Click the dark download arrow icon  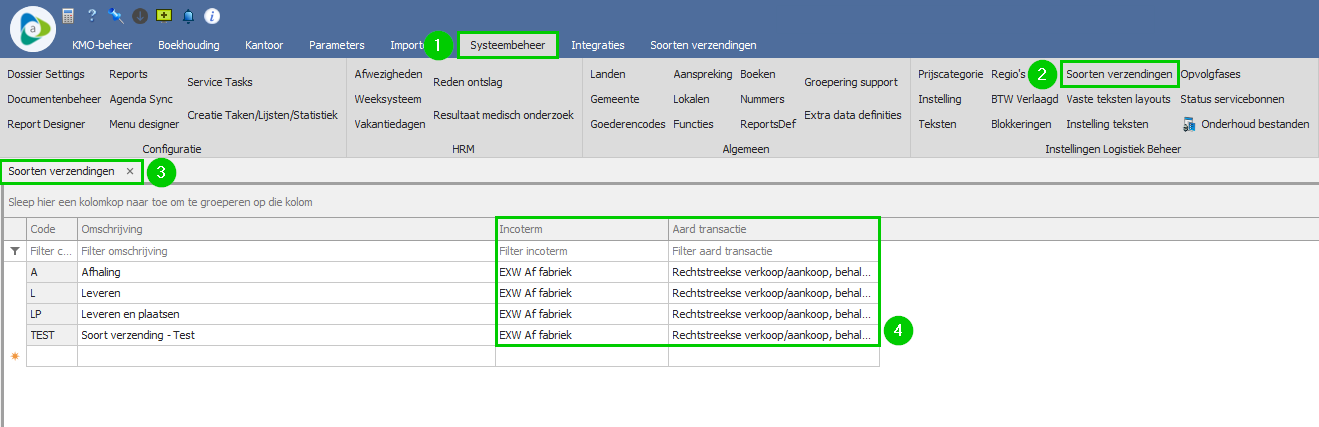[x=140, y=15]
